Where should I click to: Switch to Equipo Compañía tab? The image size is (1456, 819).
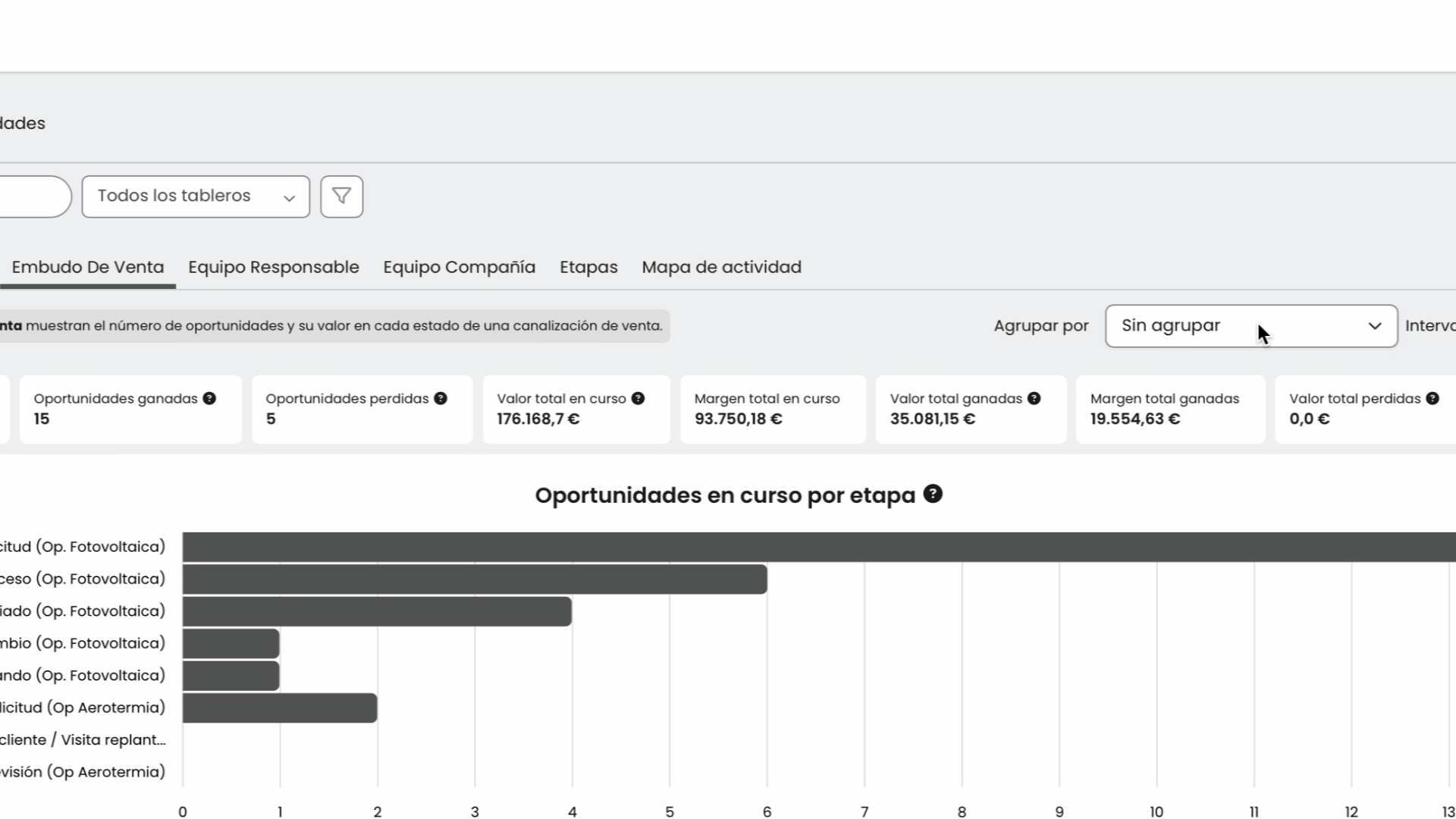pos(460,267)
